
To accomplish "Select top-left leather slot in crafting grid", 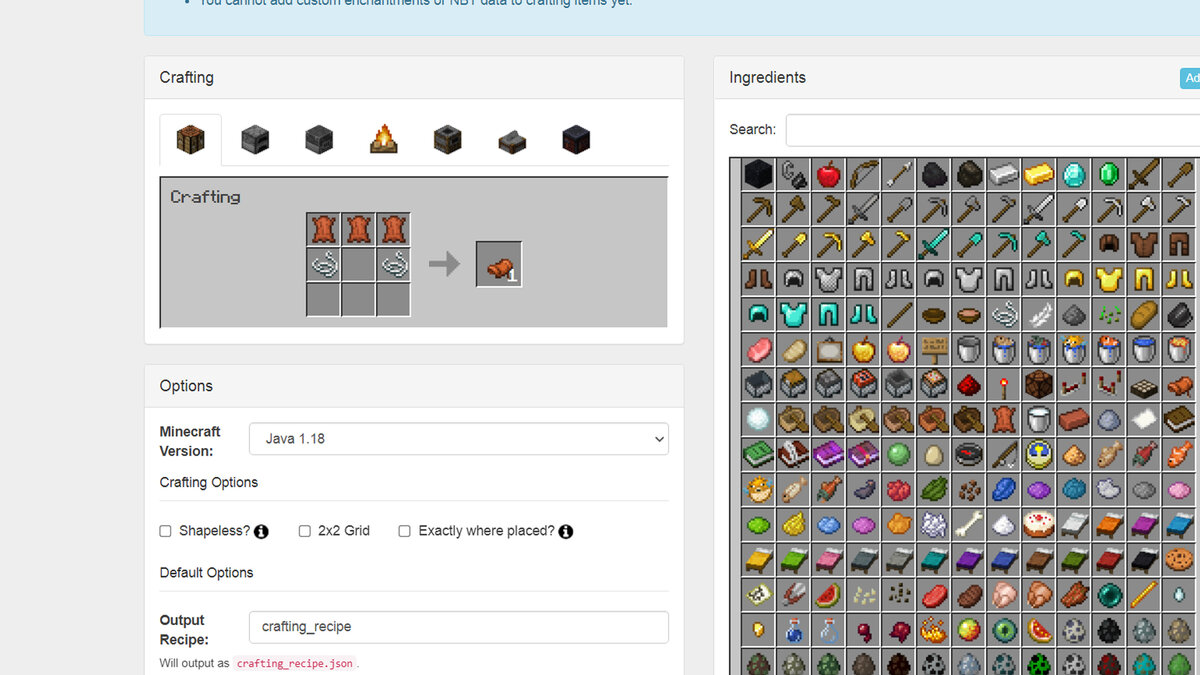I will pyautogui.click(x=324, y=230).
